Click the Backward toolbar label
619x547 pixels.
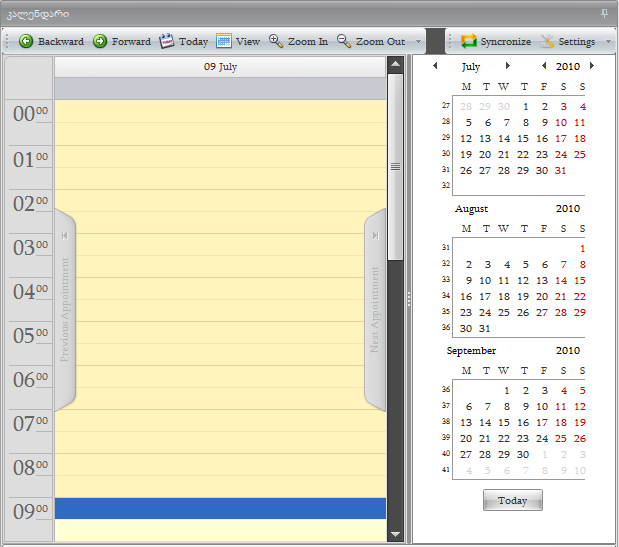click(x=61, y=41)
